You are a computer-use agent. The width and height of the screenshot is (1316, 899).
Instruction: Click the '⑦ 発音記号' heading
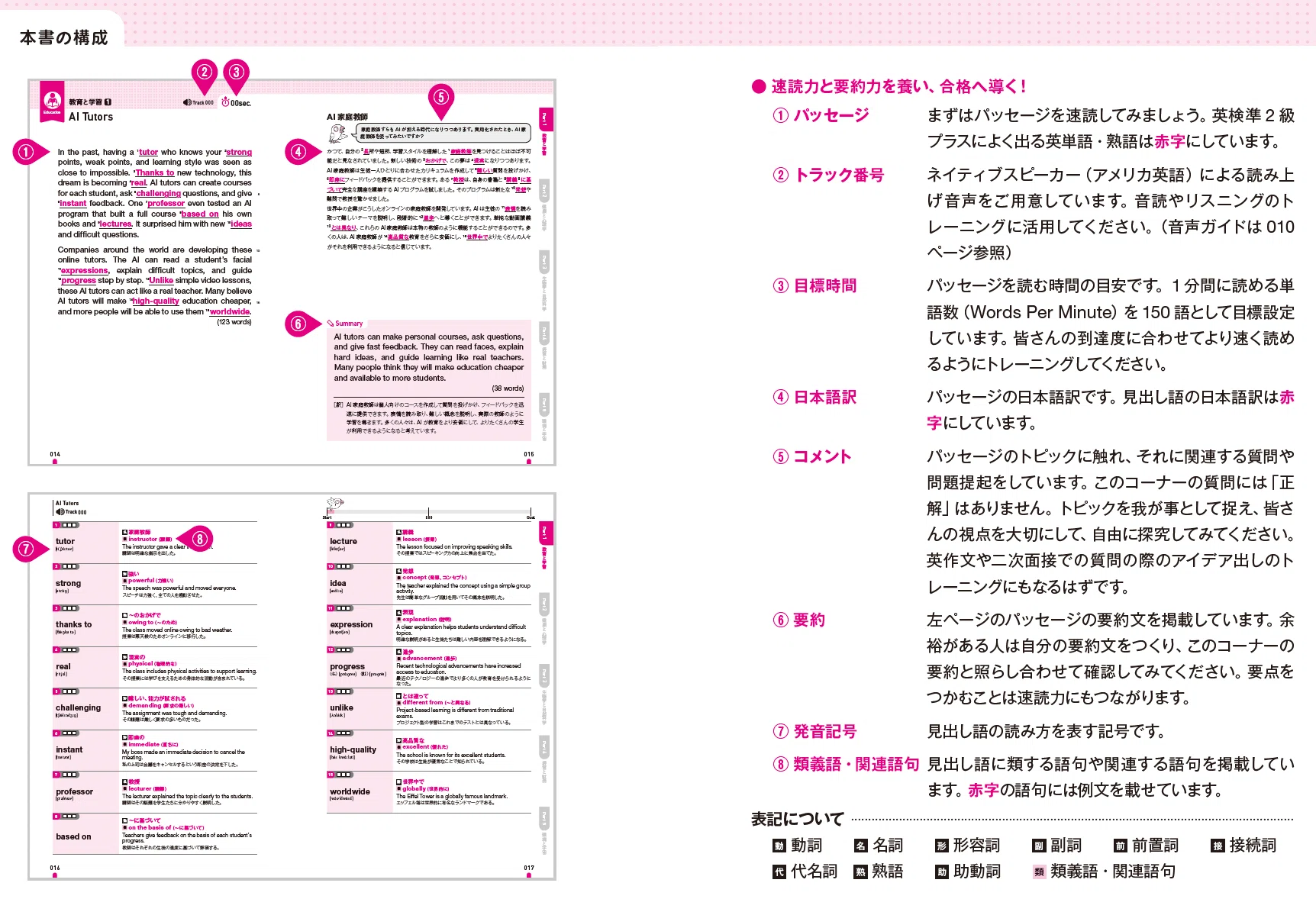pyautogui.click(x=814, y=732)
